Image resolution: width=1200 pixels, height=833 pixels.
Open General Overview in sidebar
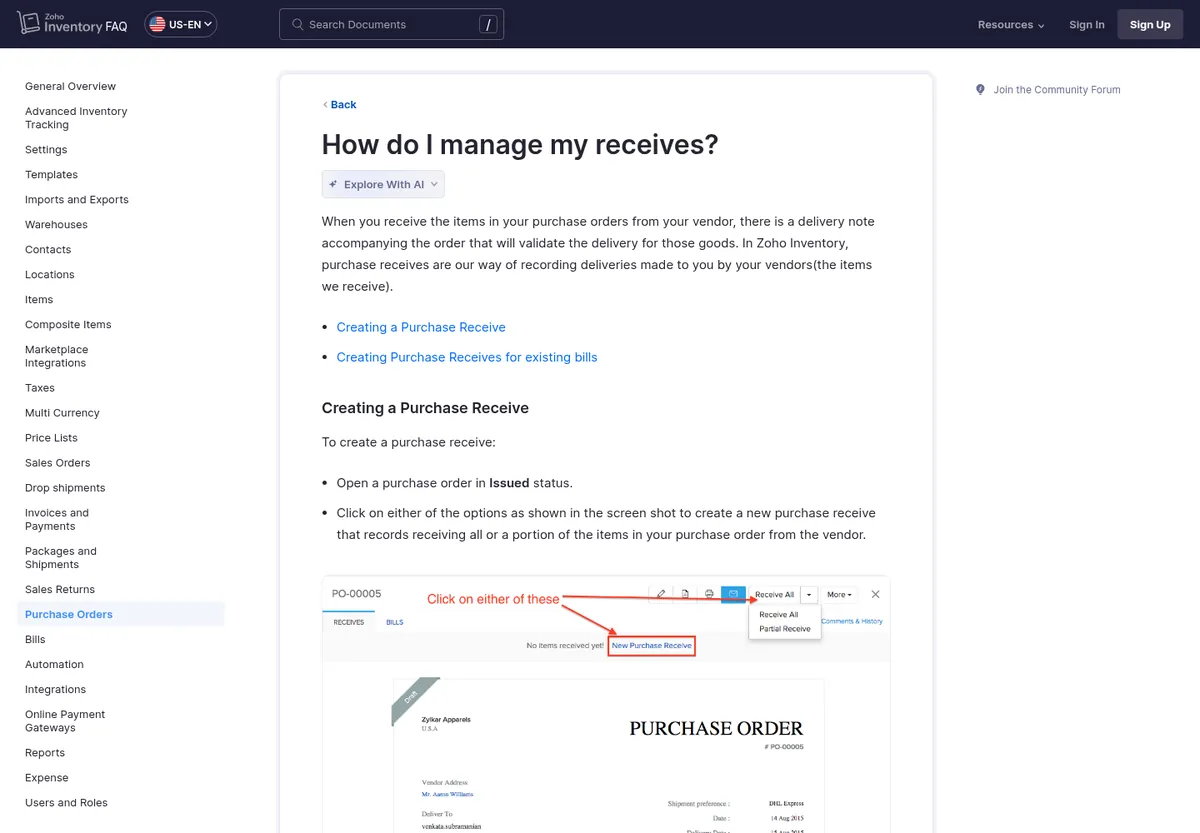coord(70,87)
